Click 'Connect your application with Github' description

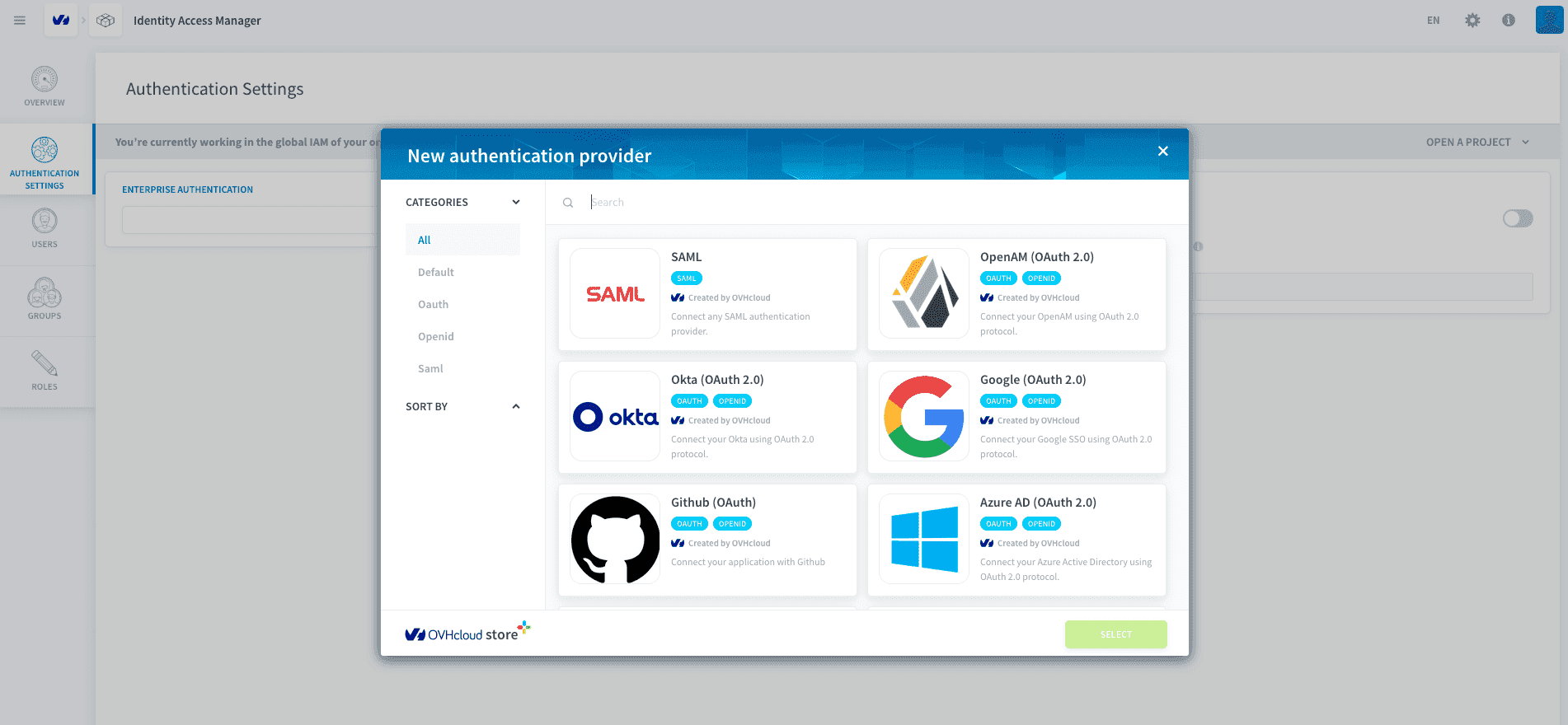[x=748, y=563]
